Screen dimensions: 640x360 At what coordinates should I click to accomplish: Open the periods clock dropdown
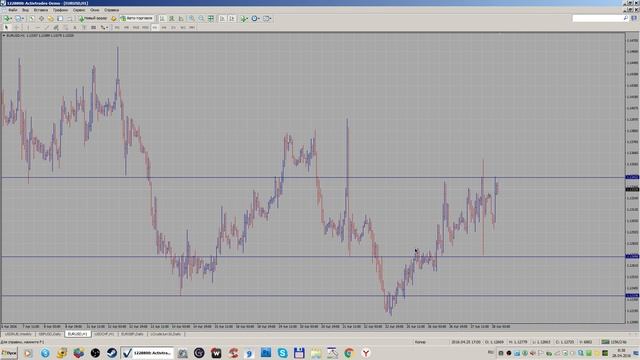tap(256, 18)
